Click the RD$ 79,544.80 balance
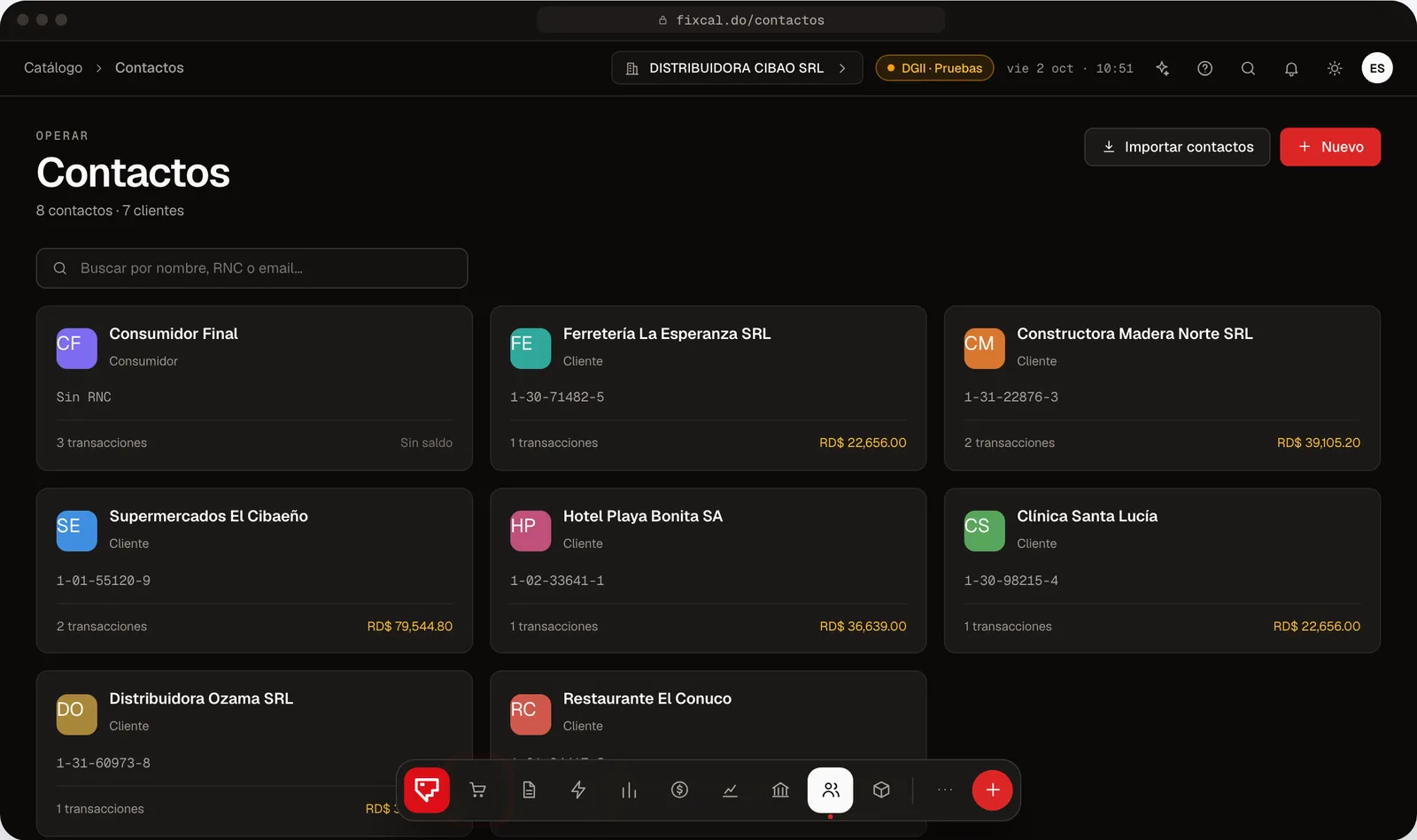The height and width of the screenshot is (840, 1417). point(410,627)
